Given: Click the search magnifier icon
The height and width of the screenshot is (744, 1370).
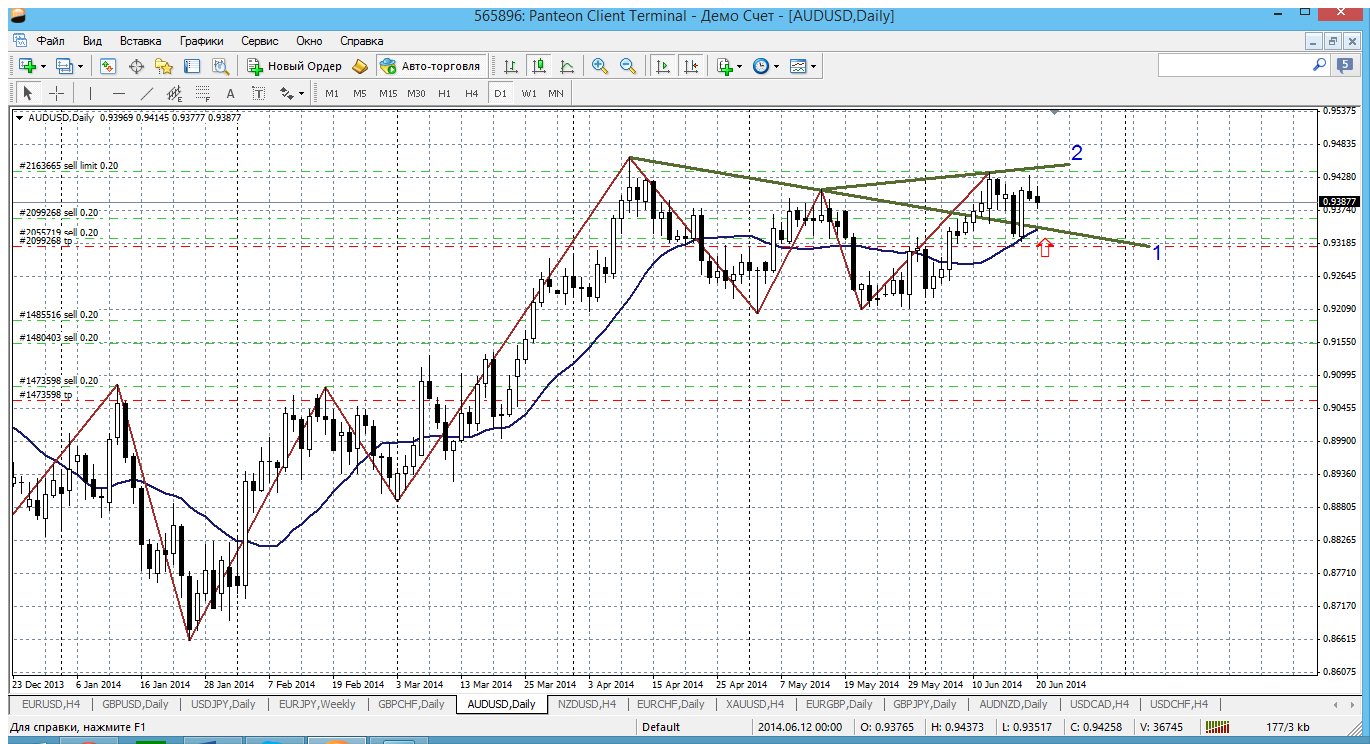Looking at the screenshot, I should [x=1320, y=65].
